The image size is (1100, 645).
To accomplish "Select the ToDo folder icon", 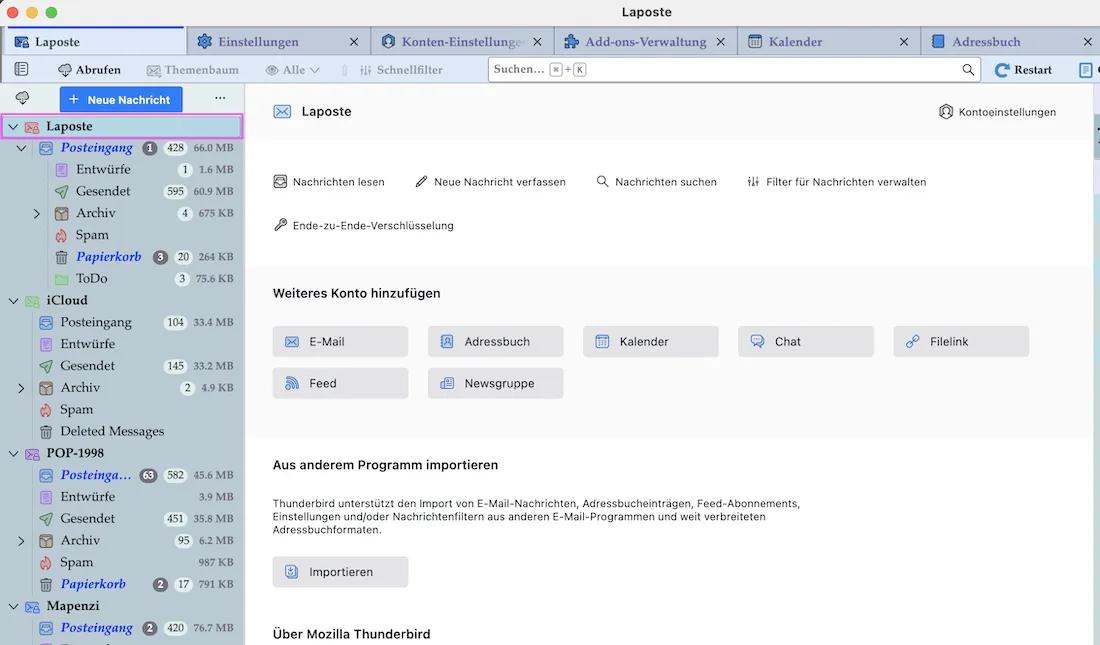I will tap(62, 279).
